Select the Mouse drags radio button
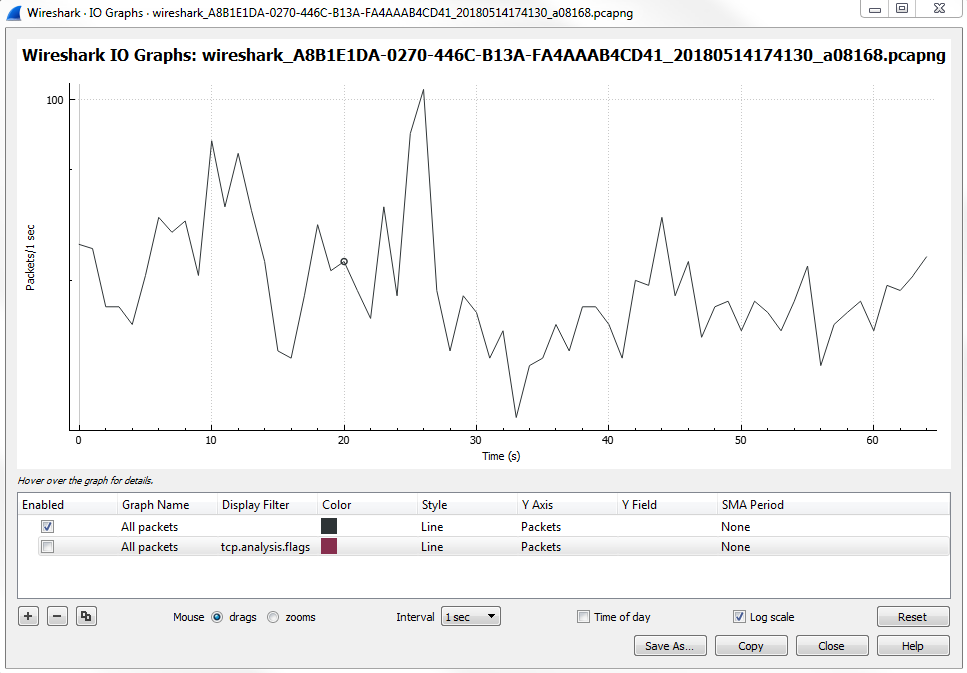 [x=217, y=617]
